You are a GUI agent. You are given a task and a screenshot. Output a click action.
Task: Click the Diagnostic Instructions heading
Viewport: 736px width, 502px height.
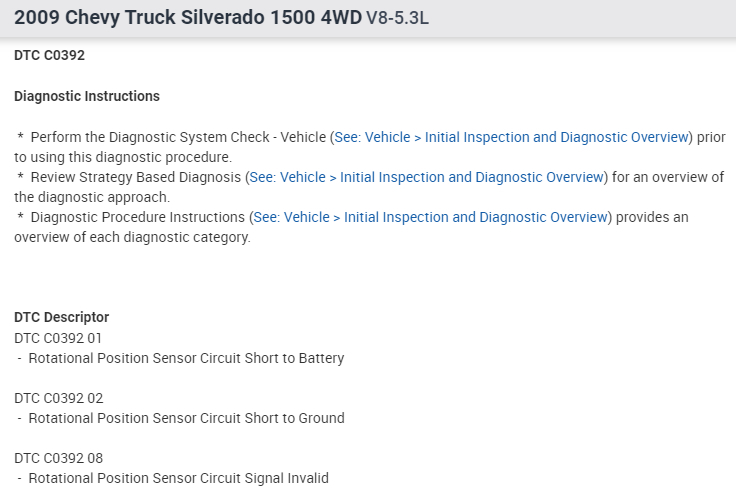[87, 97]
